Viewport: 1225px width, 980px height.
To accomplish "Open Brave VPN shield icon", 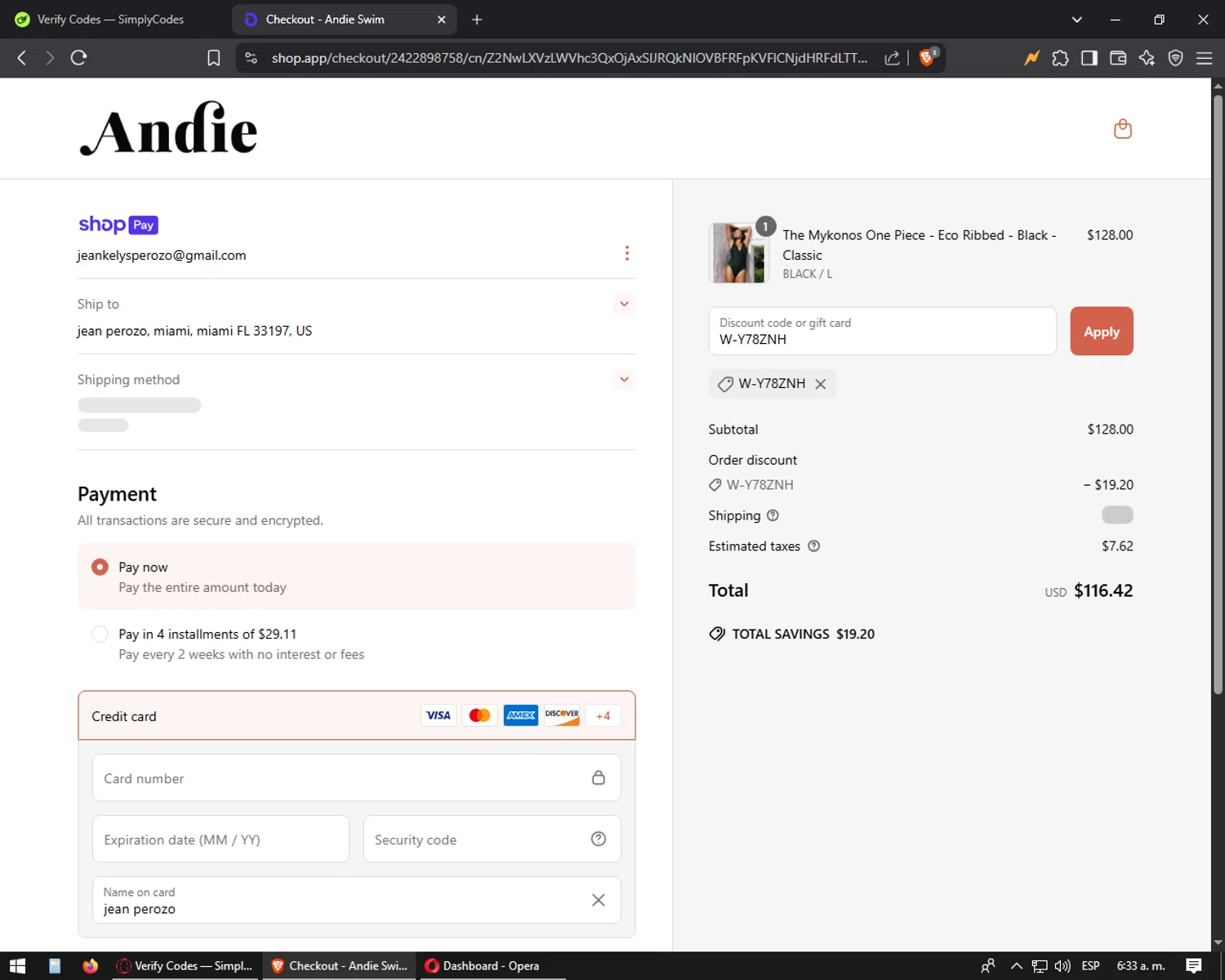I will pos(1175,58).
